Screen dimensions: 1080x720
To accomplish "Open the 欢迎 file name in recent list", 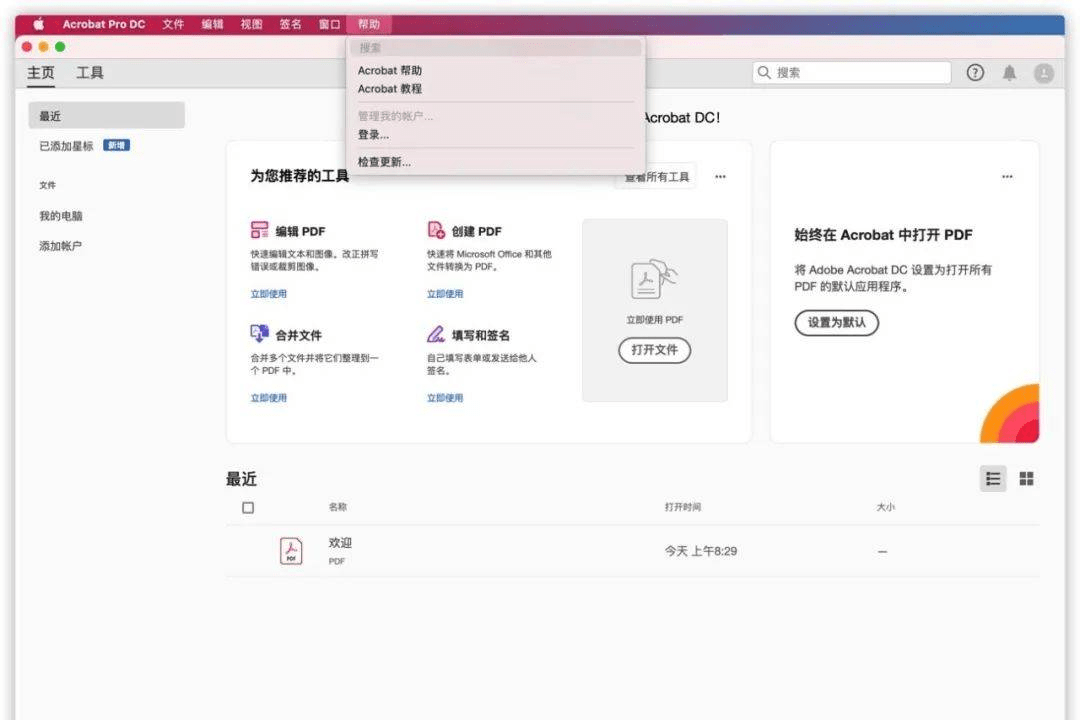I will (340, 543).
